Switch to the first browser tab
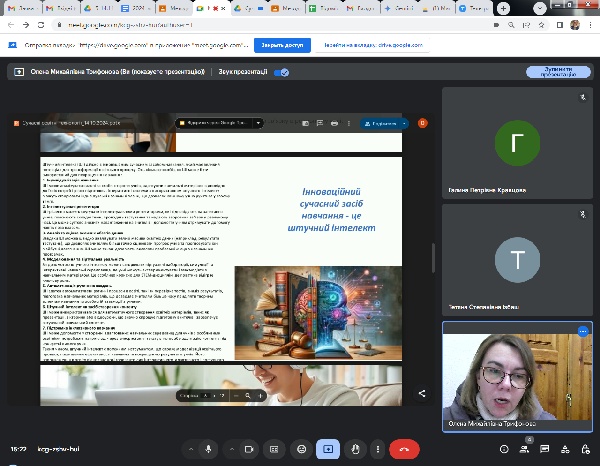The height and width of the screenshot is (466, 600). (20, 8)
